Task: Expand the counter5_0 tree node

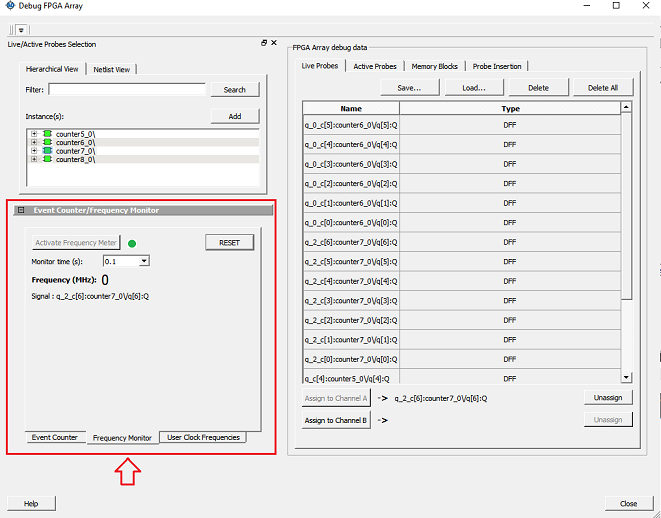Action: click(35, 133)
